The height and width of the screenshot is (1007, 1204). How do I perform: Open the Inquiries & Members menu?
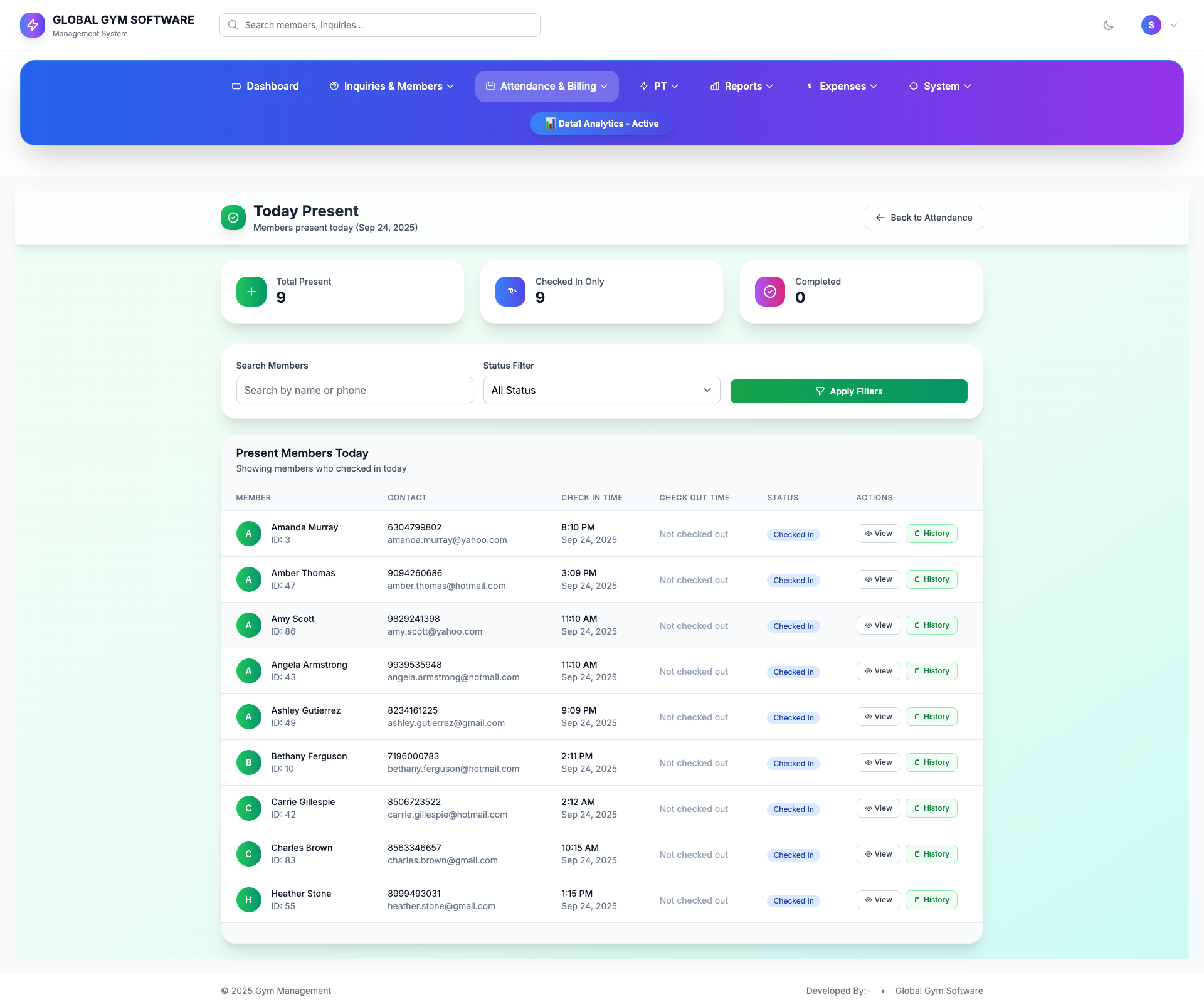pyautogui.click(x=391, y=86)
